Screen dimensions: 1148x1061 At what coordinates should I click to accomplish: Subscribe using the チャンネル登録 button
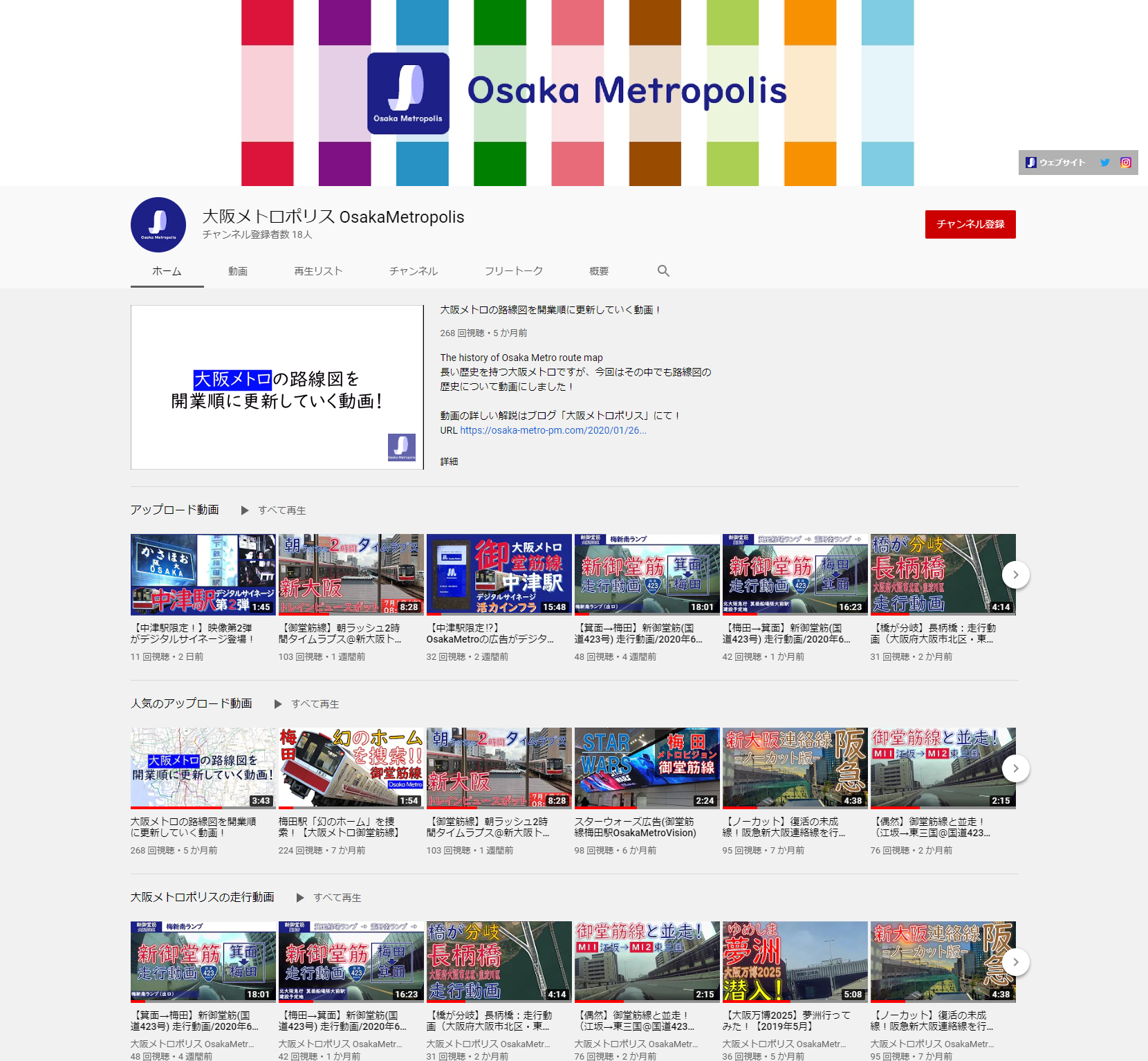point(970,224)
